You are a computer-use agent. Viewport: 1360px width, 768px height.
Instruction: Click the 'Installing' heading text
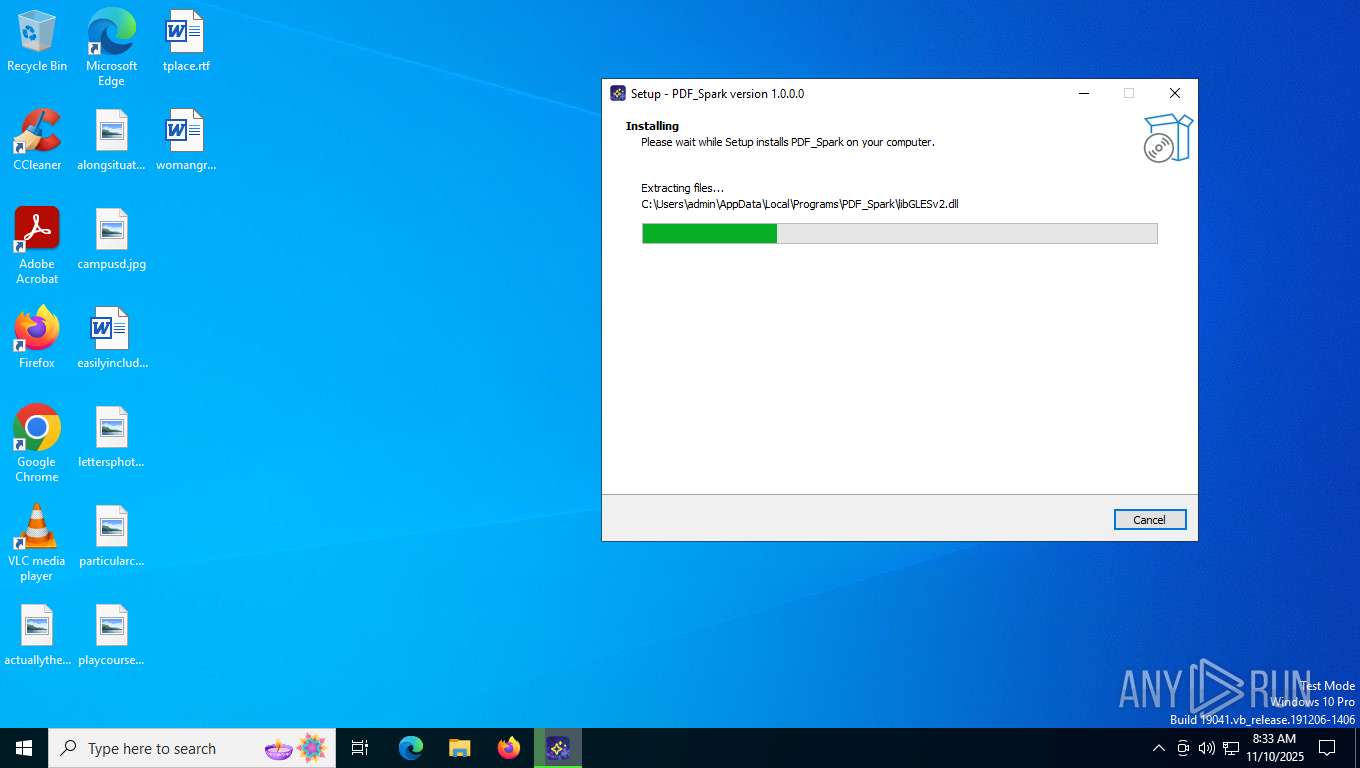point(652,126)
